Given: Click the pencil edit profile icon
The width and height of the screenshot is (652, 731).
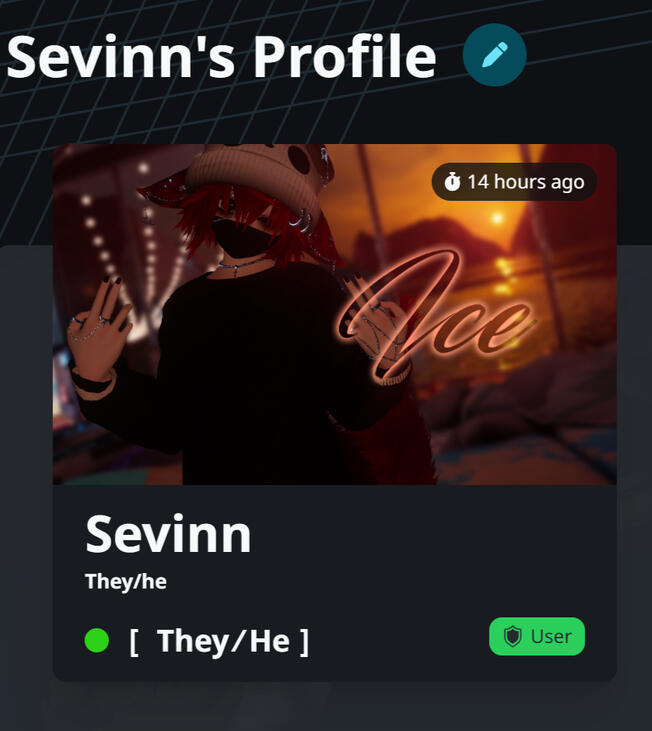Looking at the screenshot, I should pos(494,55).
